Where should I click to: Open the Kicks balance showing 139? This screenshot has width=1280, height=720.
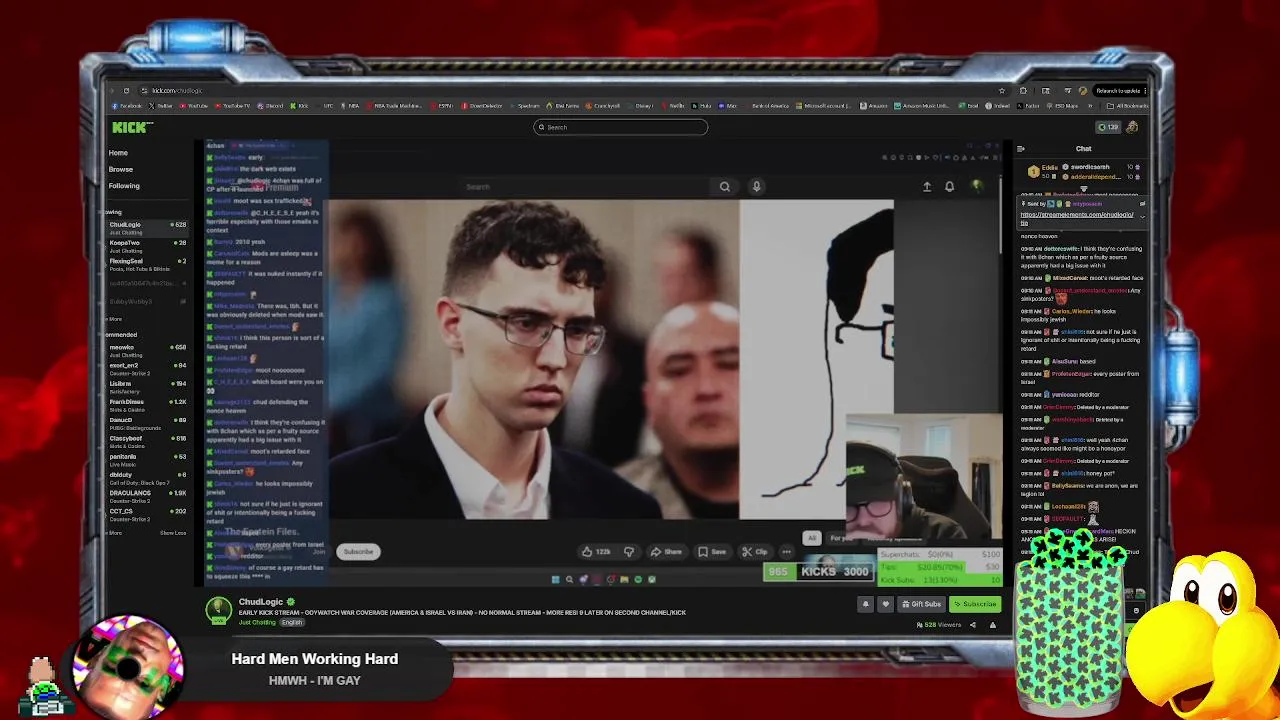click(x=1108, y=127)
